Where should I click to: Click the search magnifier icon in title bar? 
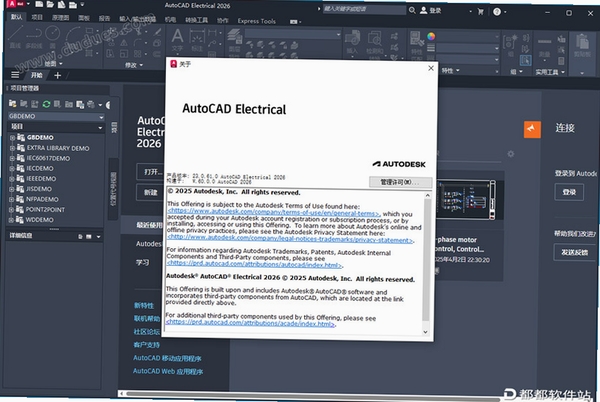pos(412,10)
